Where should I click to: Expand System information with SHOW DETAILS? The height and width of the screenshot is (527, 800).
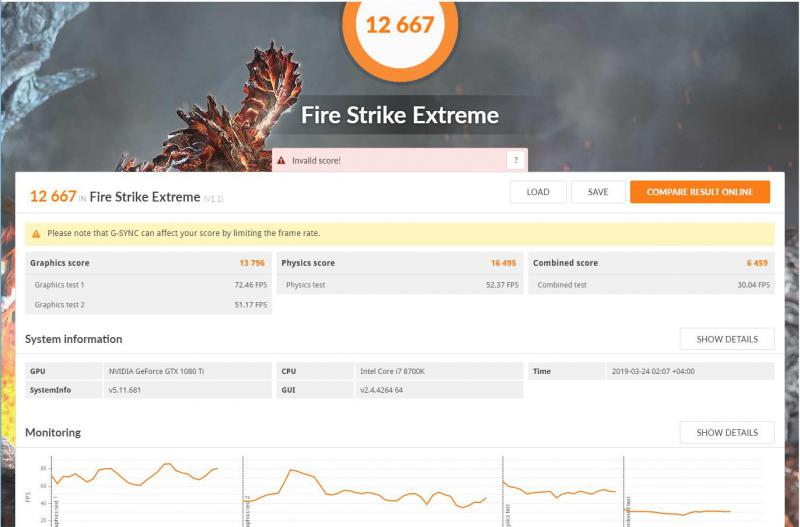[x=726, y=339]
